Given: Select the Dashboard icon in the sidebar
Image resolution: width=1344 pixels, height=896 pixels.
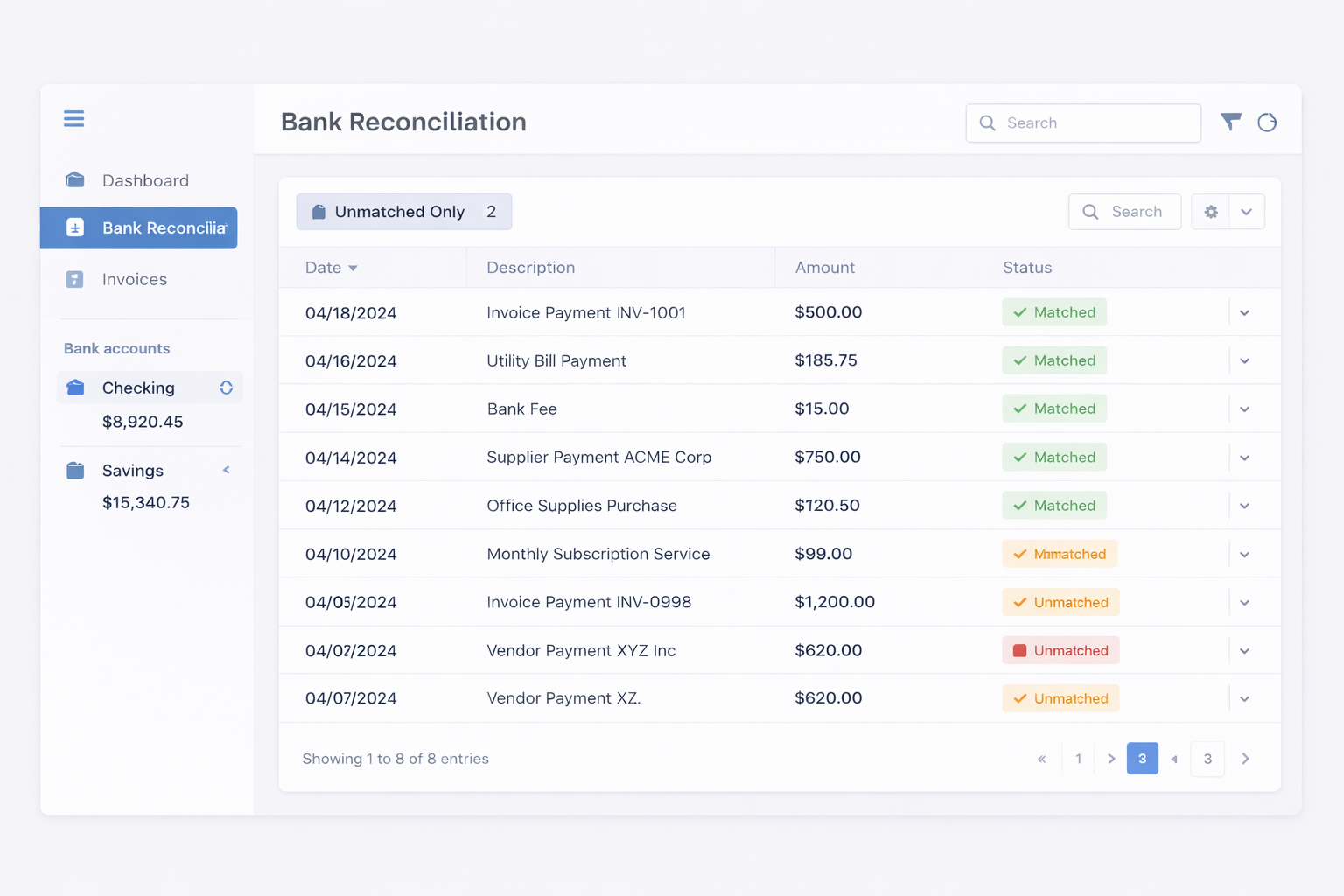Looking at the screenshot, I should click(74, 179).
